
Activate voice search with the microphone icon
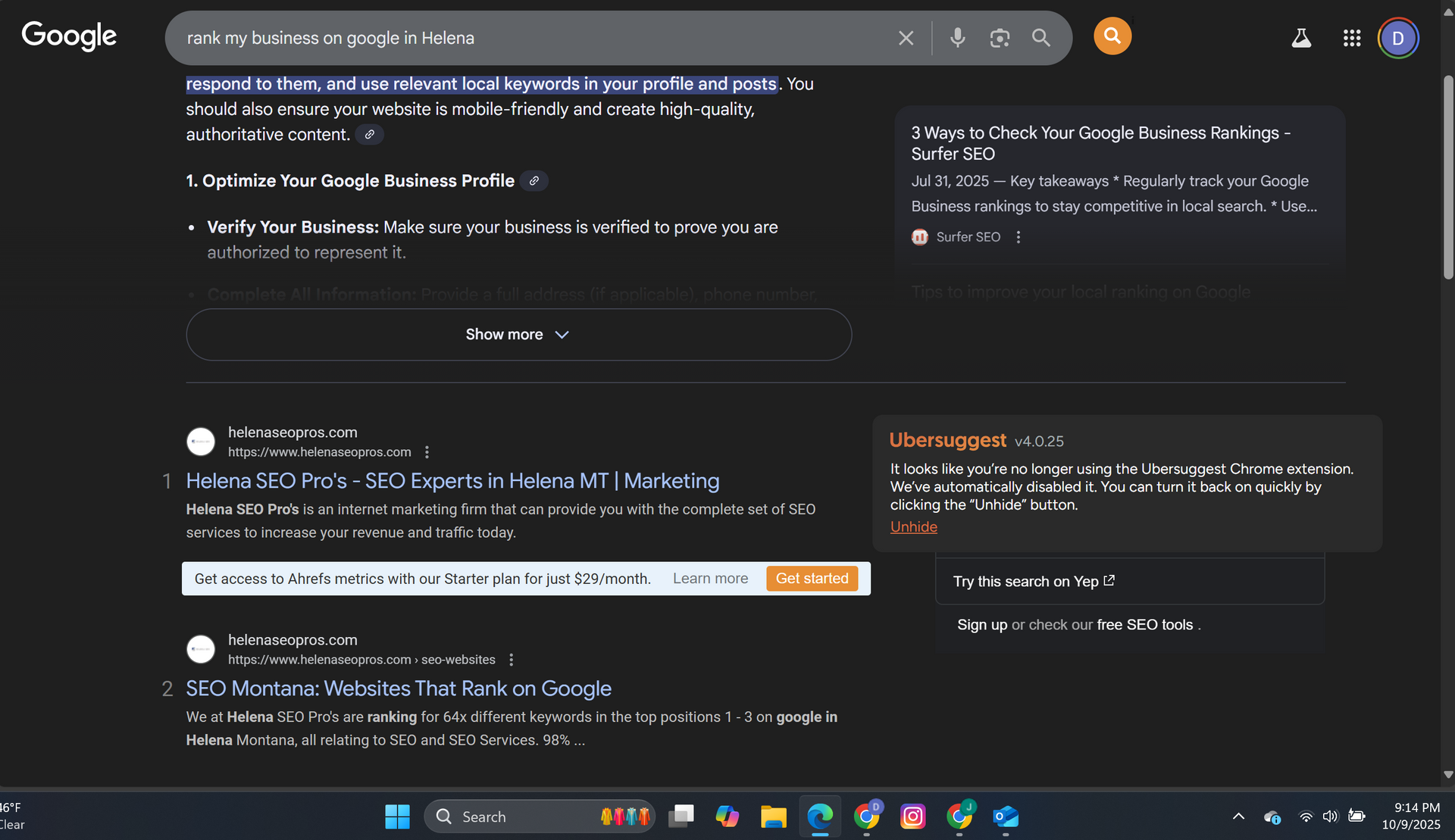957,37
